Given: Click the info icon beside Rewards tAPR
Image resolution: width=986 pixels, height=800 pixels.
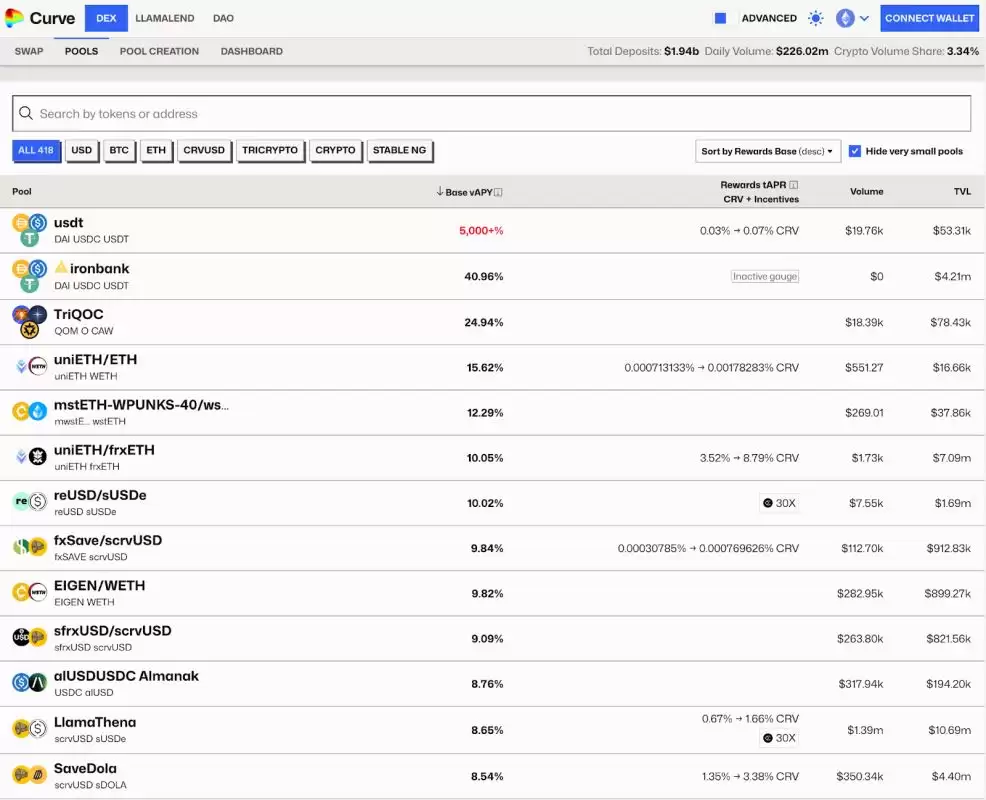Looking at the screenshot, I should tap(794, 185).
